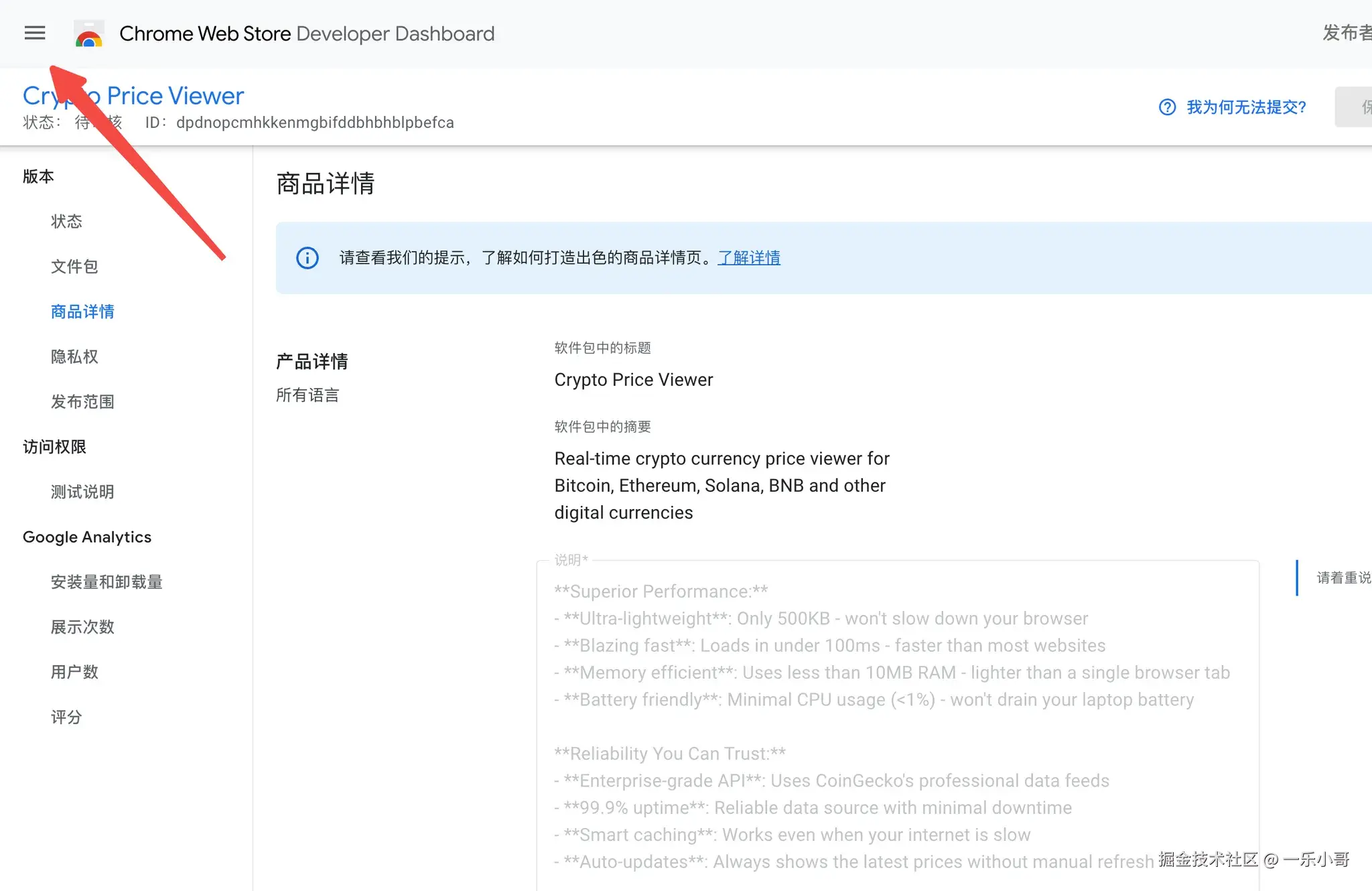Screen dimensions: 1372x891
Task: Click the grey button in the top right
Action: click(x=1355, y=107)
